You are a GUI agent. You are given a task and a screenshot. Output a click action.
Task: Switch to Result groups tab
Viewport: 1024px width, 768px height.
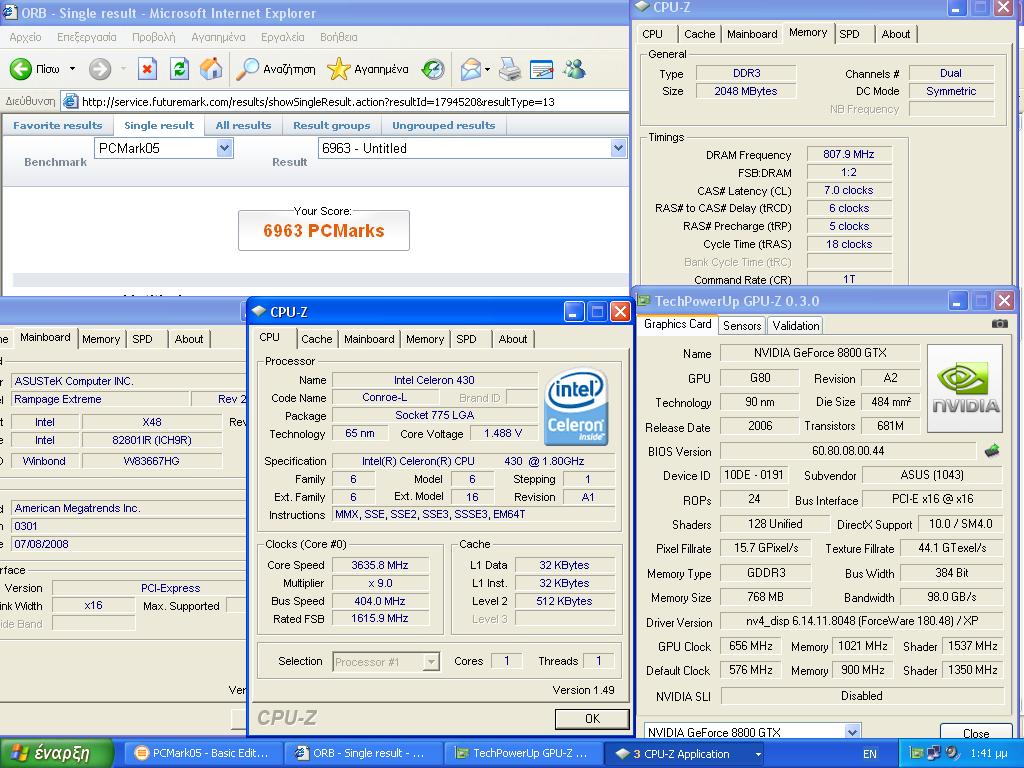(x=331, y=125)
